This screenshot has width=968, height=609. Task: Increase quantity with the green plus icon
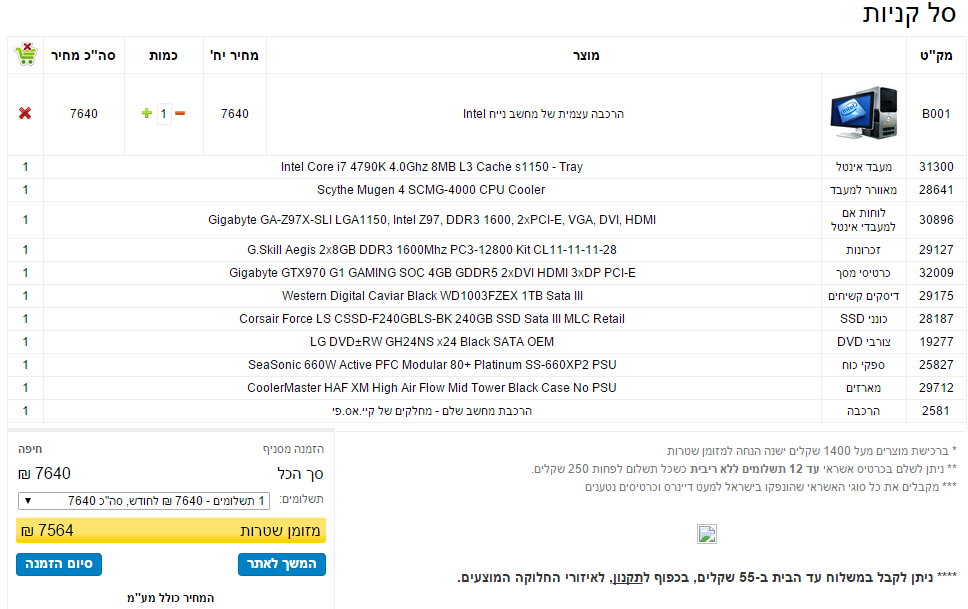147,113
